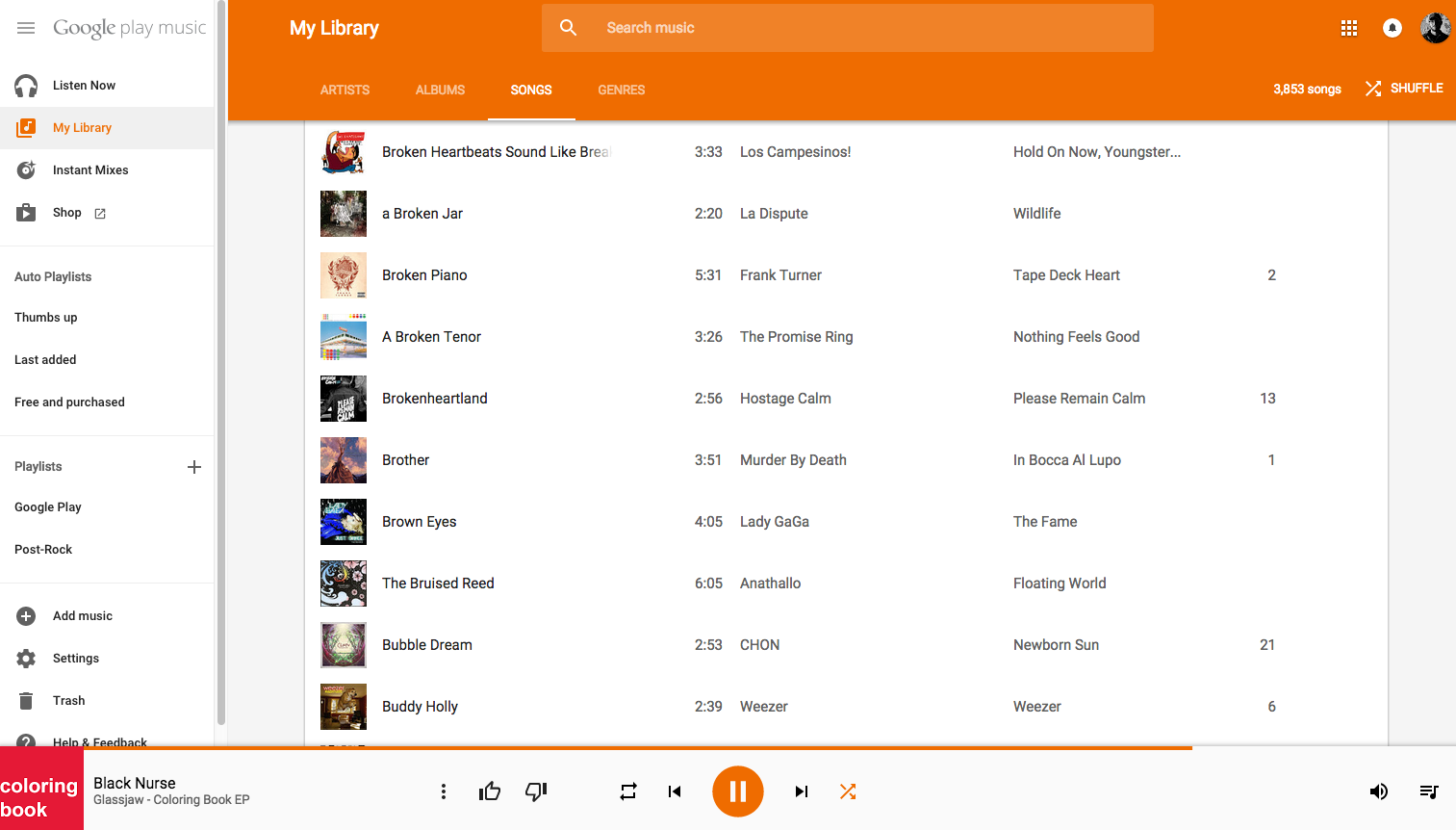Click album 'The Fame'

1045,522
